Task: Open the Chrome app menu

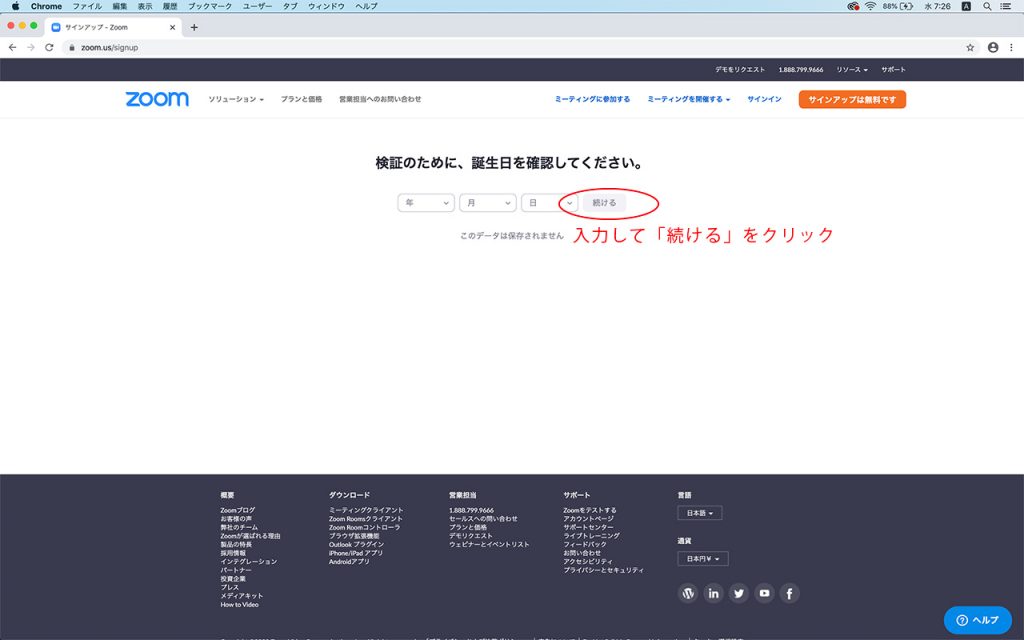Action: (46, 6)
